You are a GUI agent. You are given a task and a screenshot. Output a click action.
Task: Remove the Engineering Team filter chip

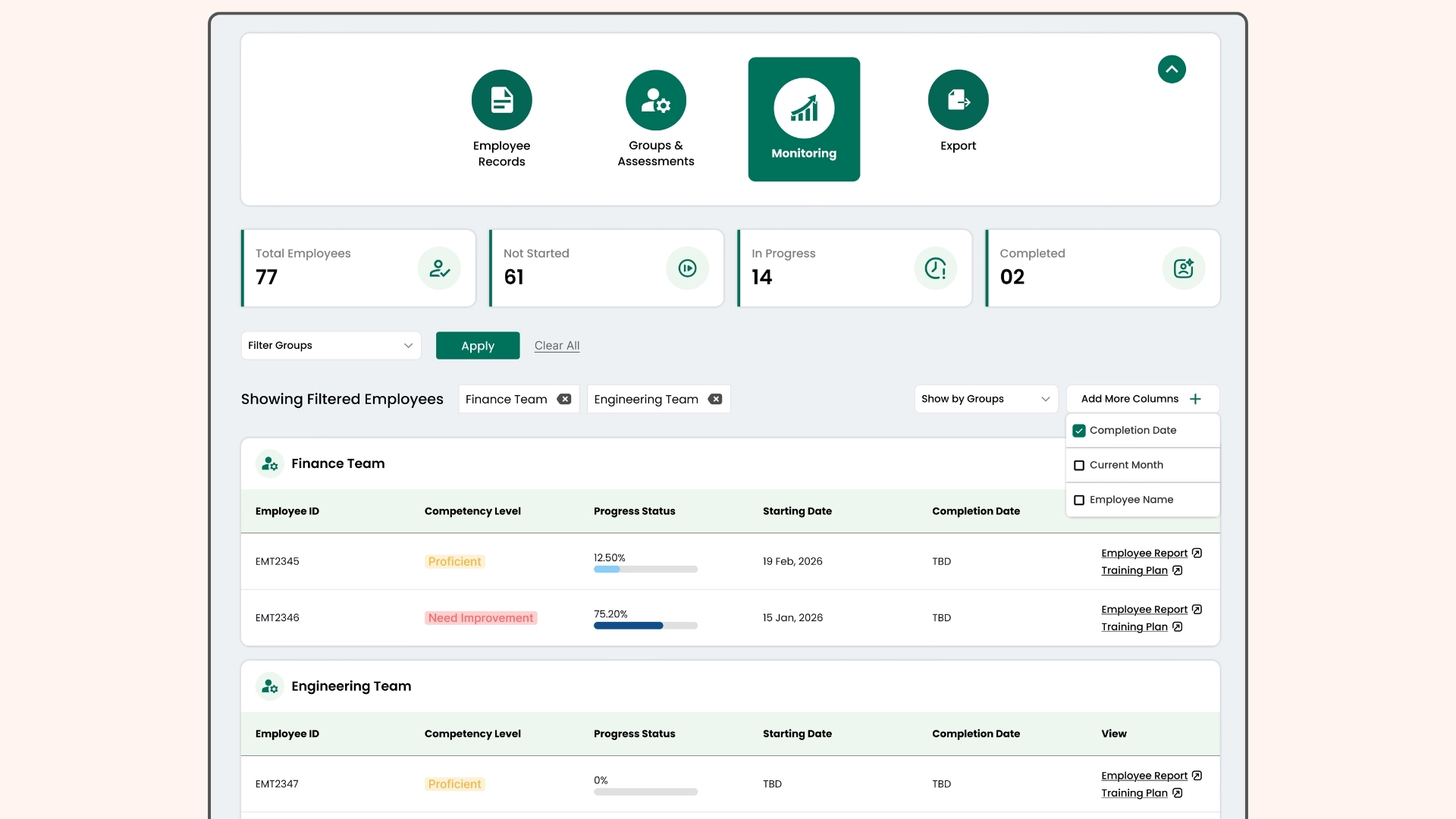[715, 399]
